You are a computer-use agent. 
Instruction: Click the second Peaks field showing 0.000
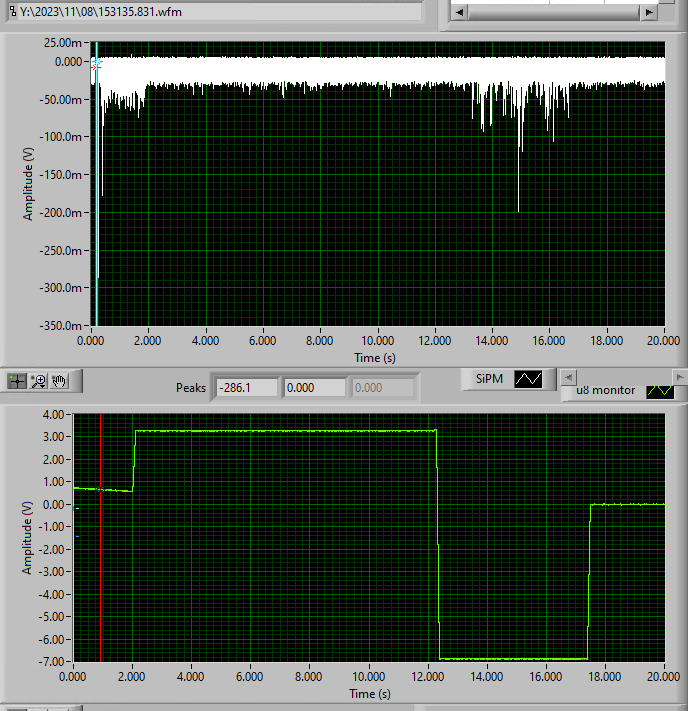315,388
